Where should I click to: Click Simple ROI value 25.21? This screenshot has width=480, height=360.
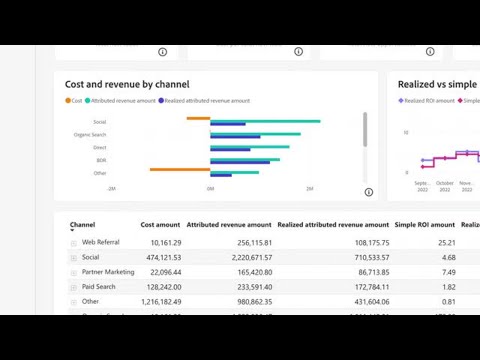(x=447, y=243)
